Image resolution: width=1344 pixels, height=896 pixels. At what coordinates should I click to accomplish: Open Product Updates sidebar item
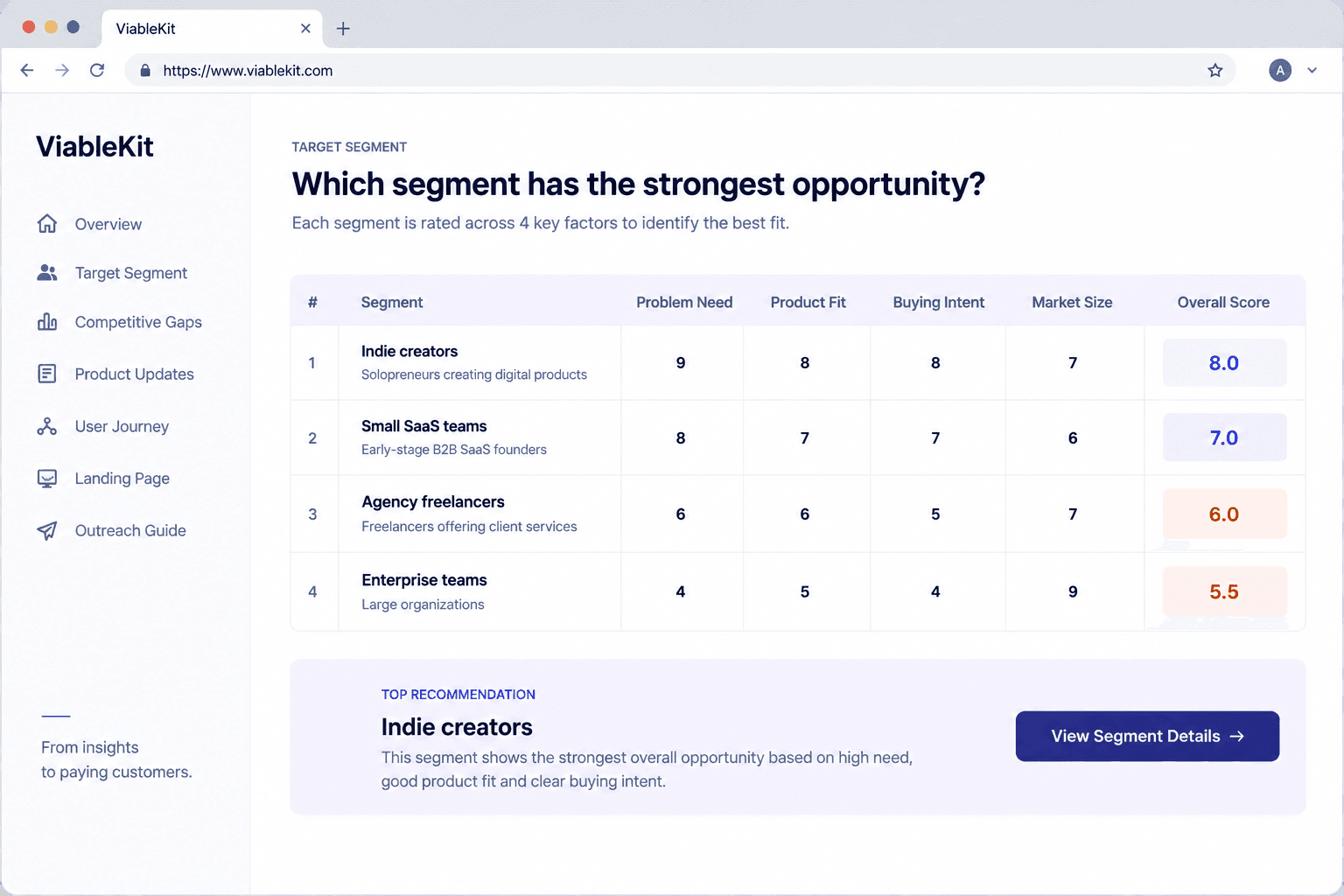(x=135, y=374)
